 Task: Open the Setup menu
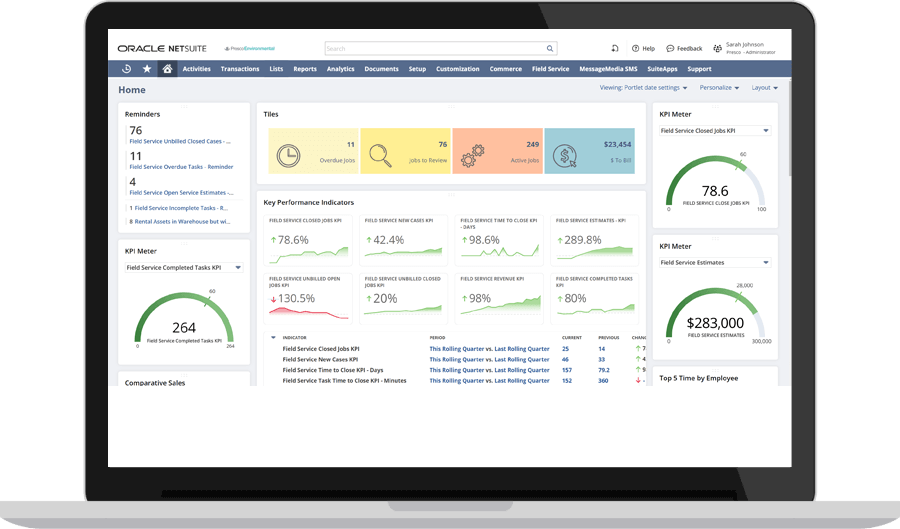click(417, 69)
